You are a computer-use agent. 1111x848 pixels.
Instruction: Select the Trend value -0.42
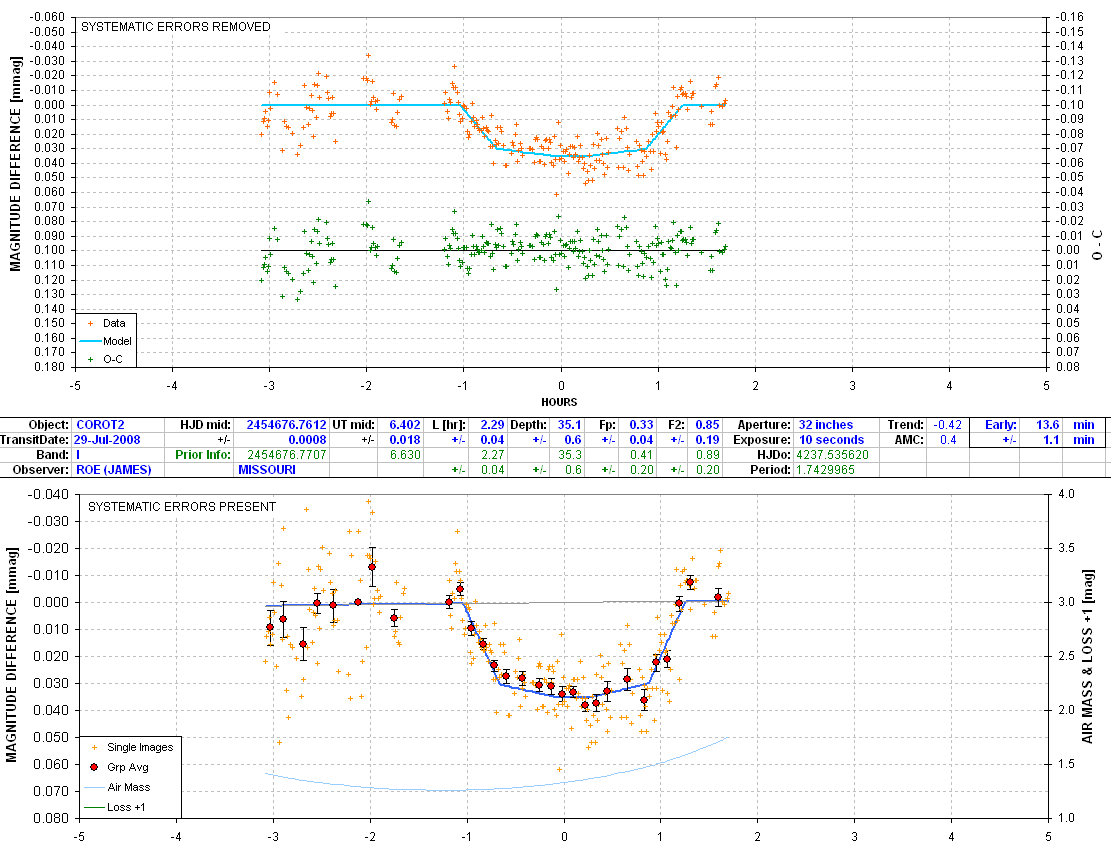pyautogui.click(x=947, y=425)
